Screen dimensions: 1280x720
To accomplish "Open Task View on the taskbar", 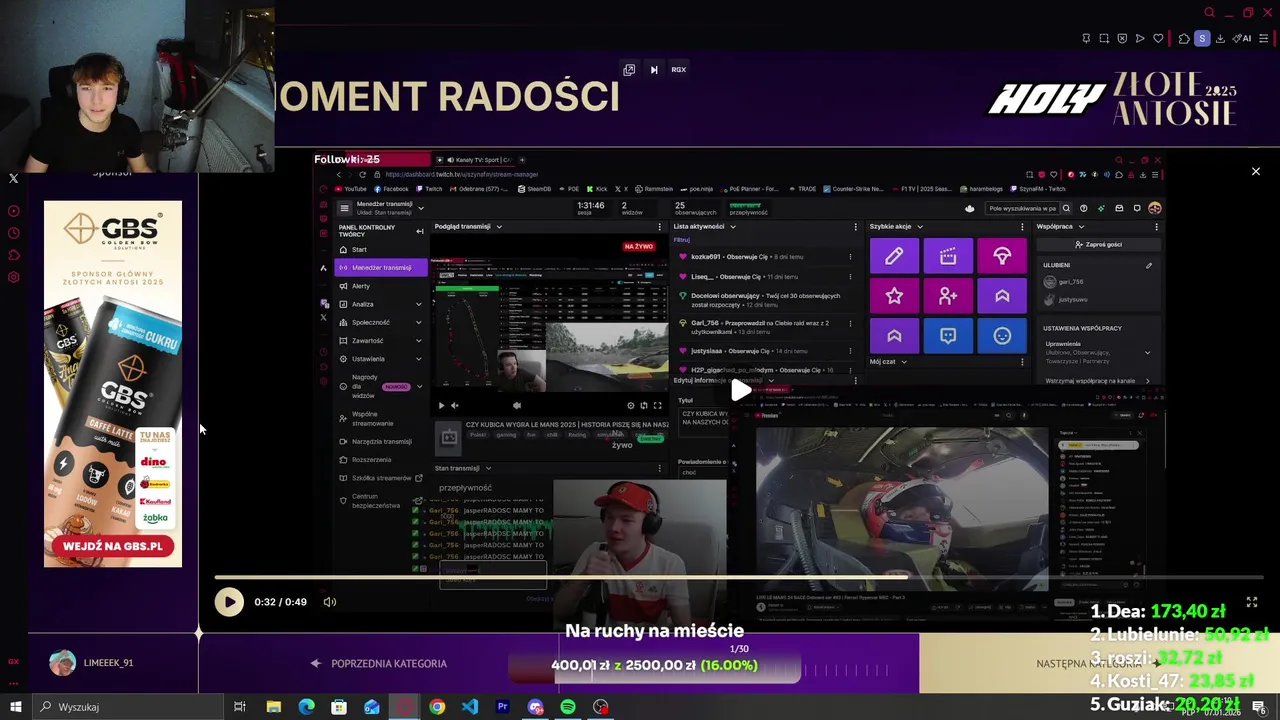I will click(240, 707).
